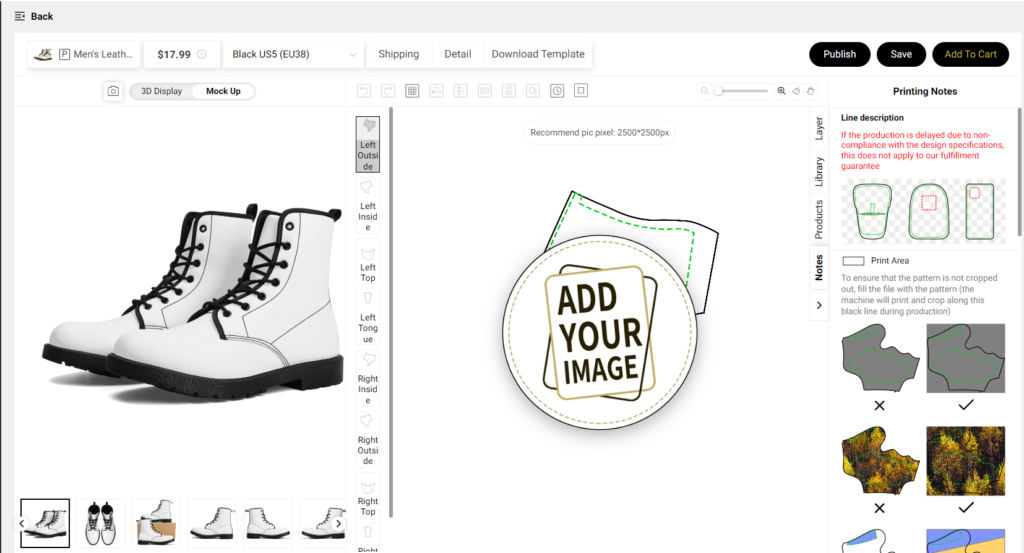This screenshot has height=553, width=1024.
Task: Click the Download Template link
Action: pos(538,54)
